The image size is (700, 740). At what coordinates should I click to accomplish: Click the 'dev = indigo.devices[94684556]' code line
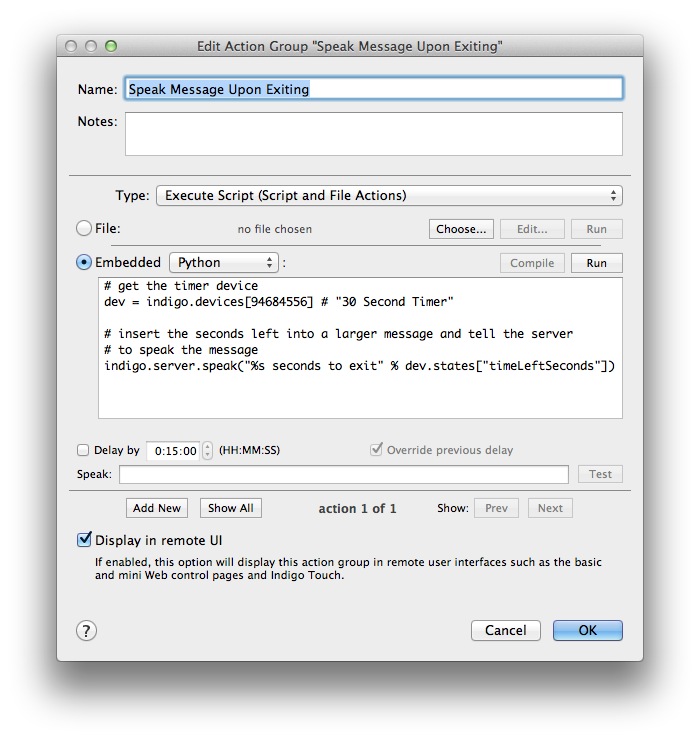click(278, 302)
